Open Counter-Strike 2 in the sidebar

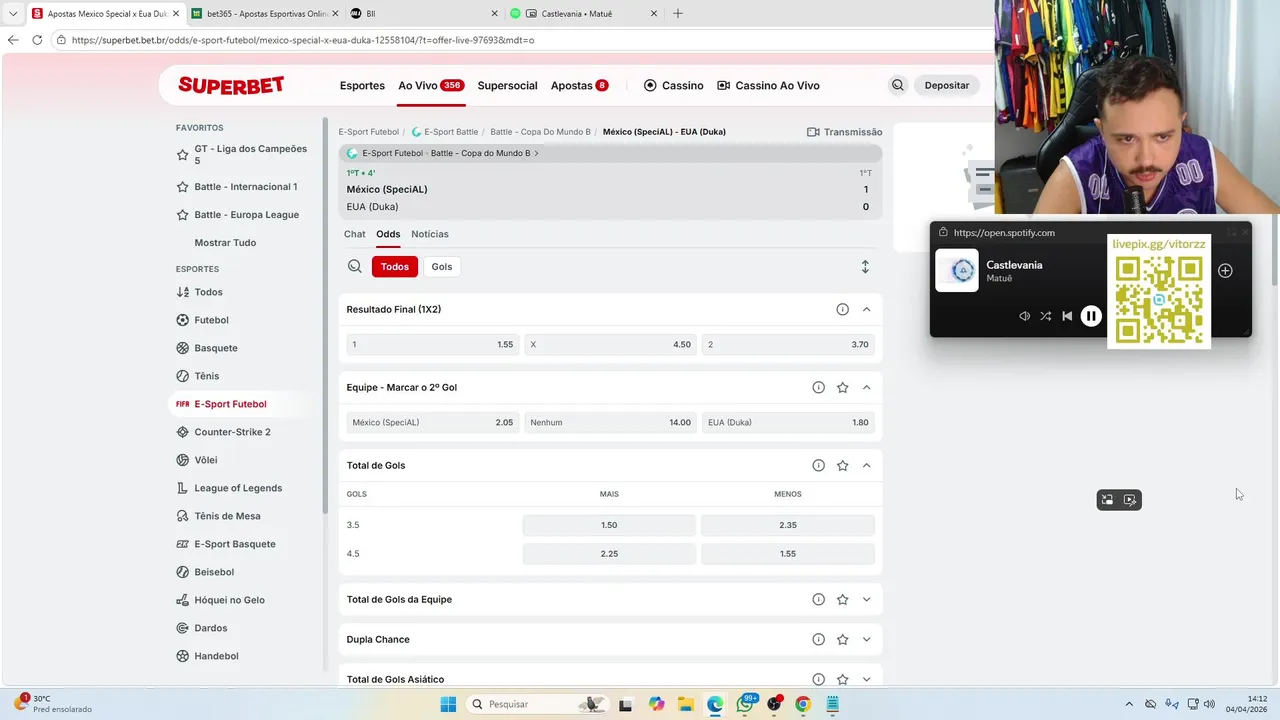(232, 432)
